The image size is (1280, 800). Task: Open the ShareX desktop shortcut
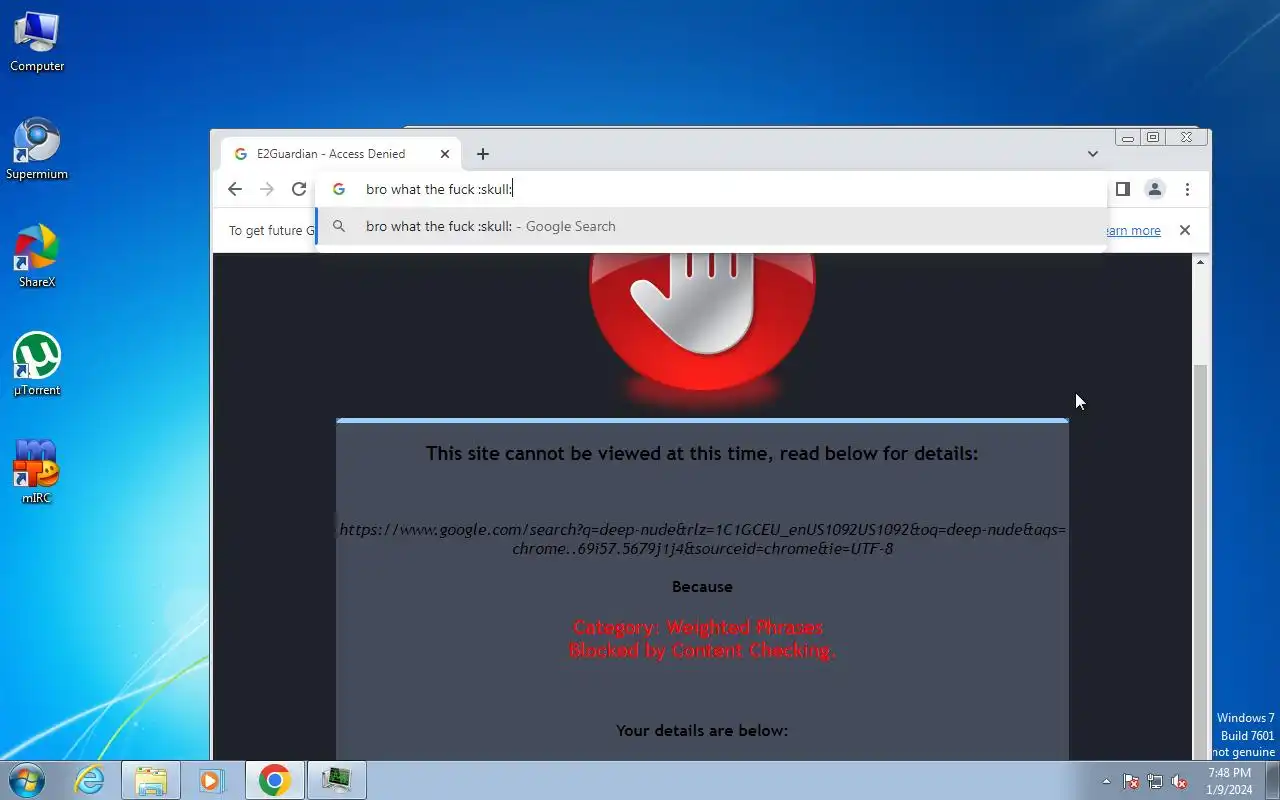point(37,257)
